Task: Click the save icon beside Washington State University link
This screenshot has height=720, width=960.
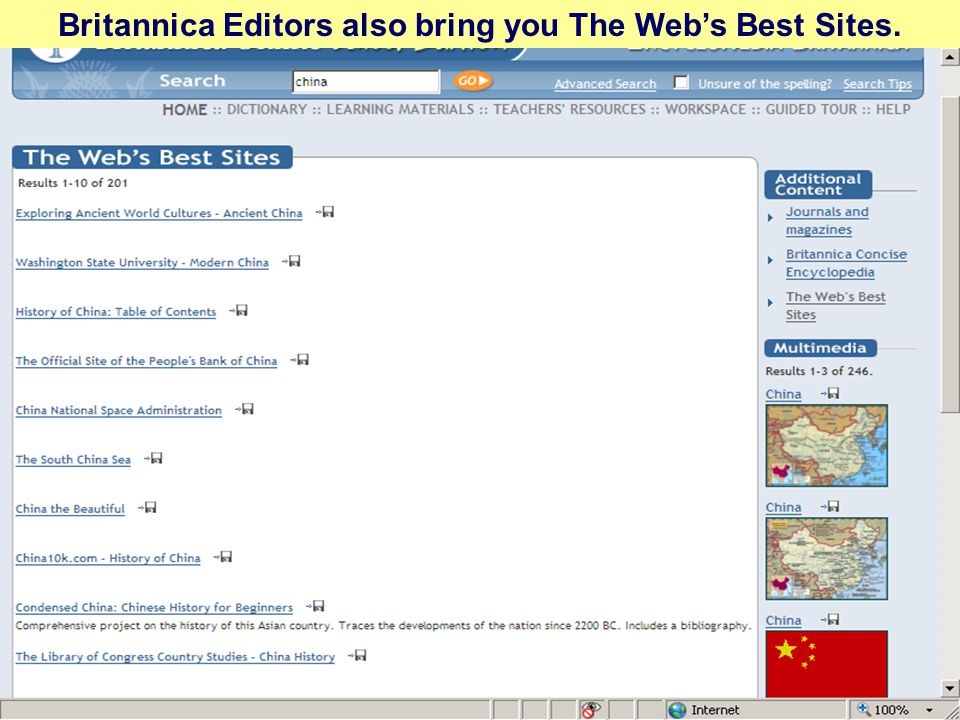Action: (x=291, y=261)
